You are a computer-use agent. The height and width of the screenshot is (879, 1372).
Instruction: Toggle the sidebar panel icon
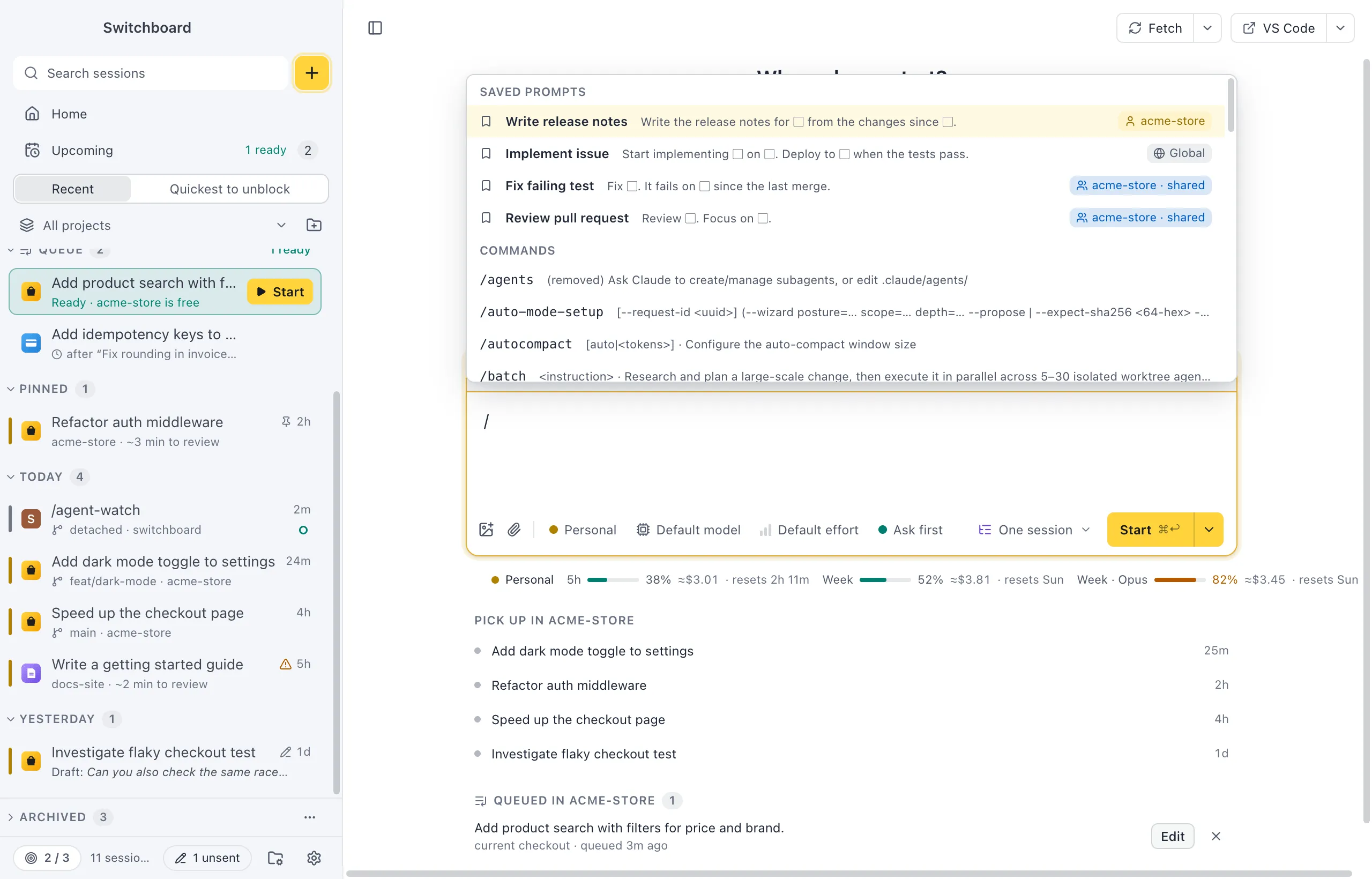375,28
